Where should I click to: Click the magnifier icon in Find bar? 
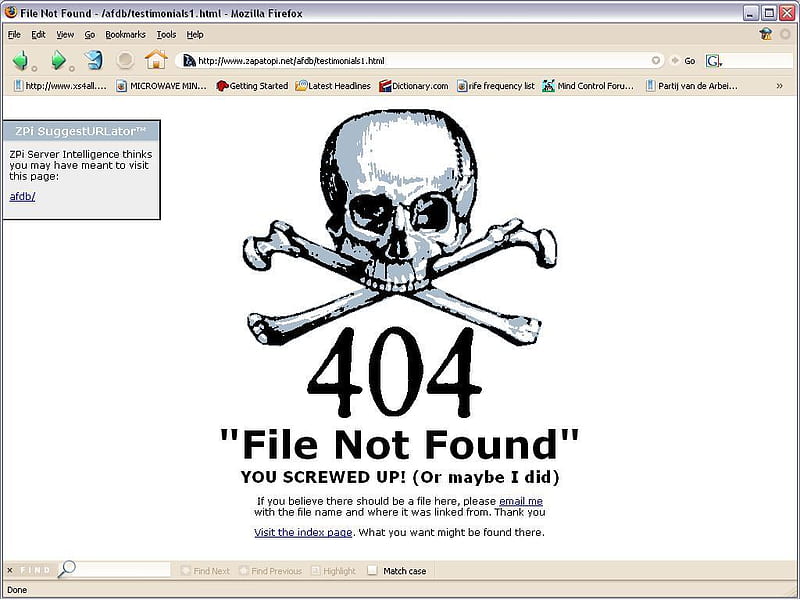tap(66, 568)
